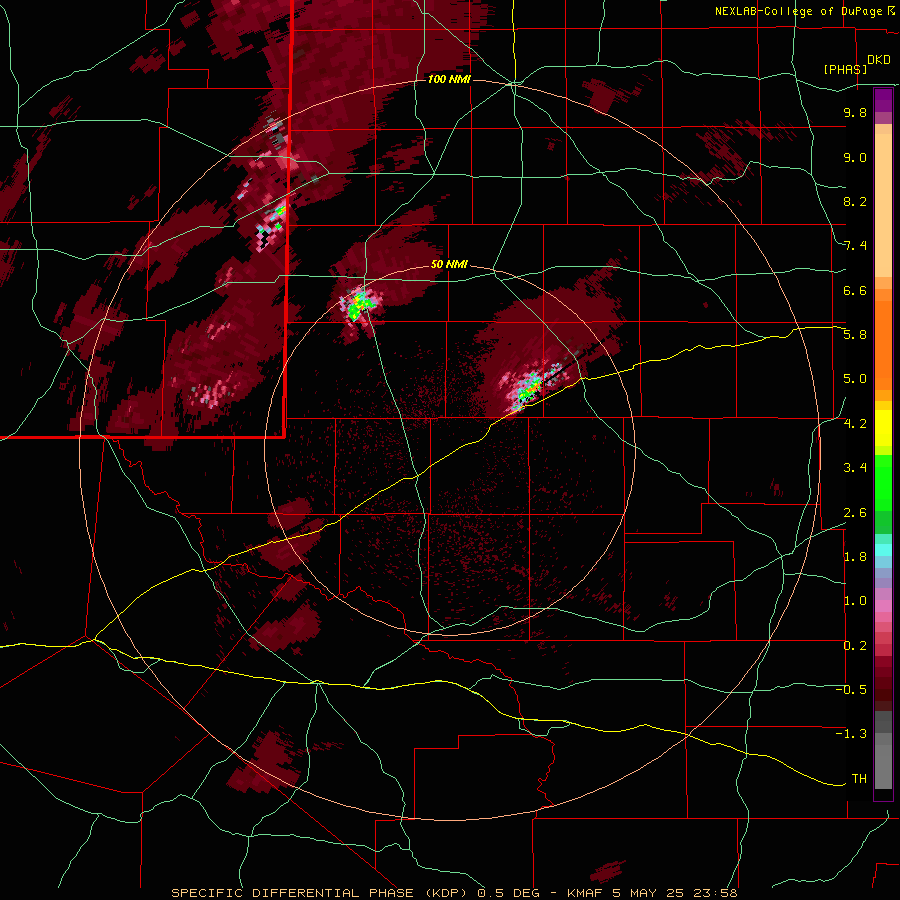
Task: Click the 2.6 value on the color scale
Action: (x=855, y=513)
